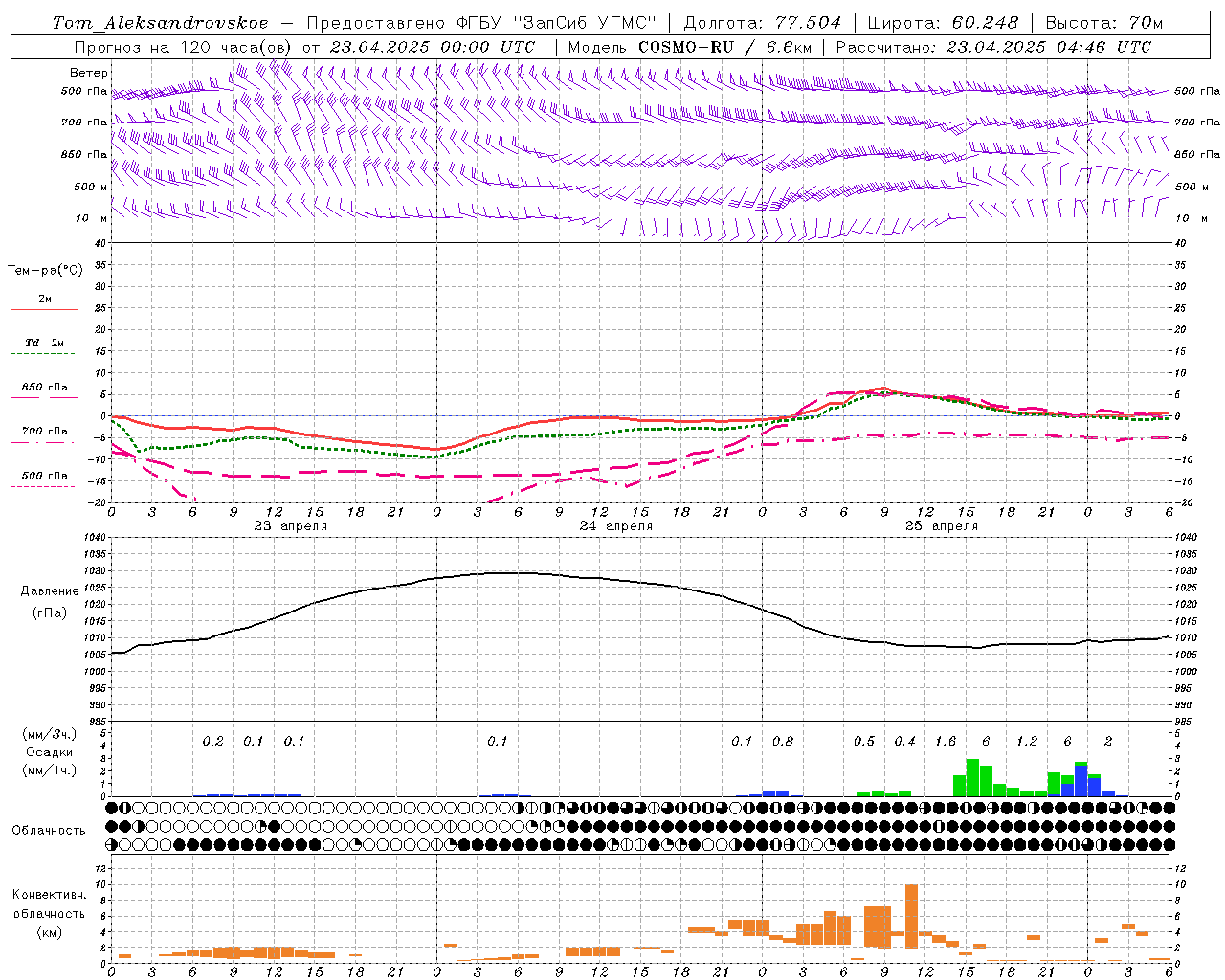1225x980 pixels.
Task: Click the (мм/3ч.) precipitation unit label
Action: click(x=49, y=734)
